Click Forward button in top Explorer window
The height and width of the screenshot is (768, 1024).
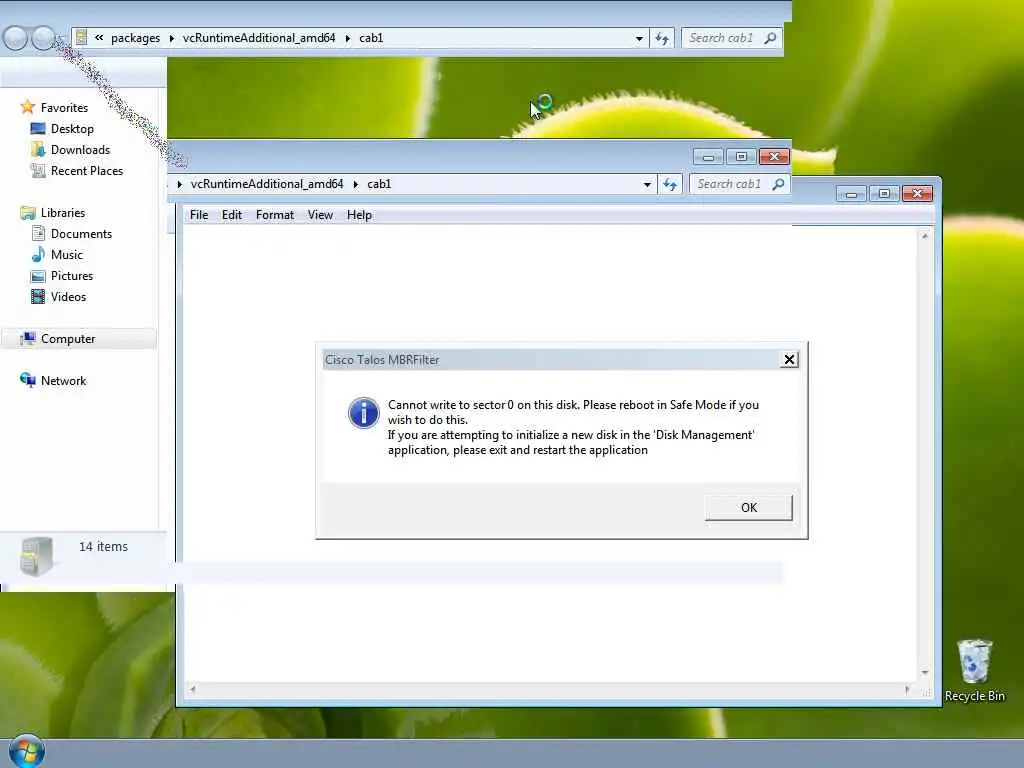[x=43, y=38]
